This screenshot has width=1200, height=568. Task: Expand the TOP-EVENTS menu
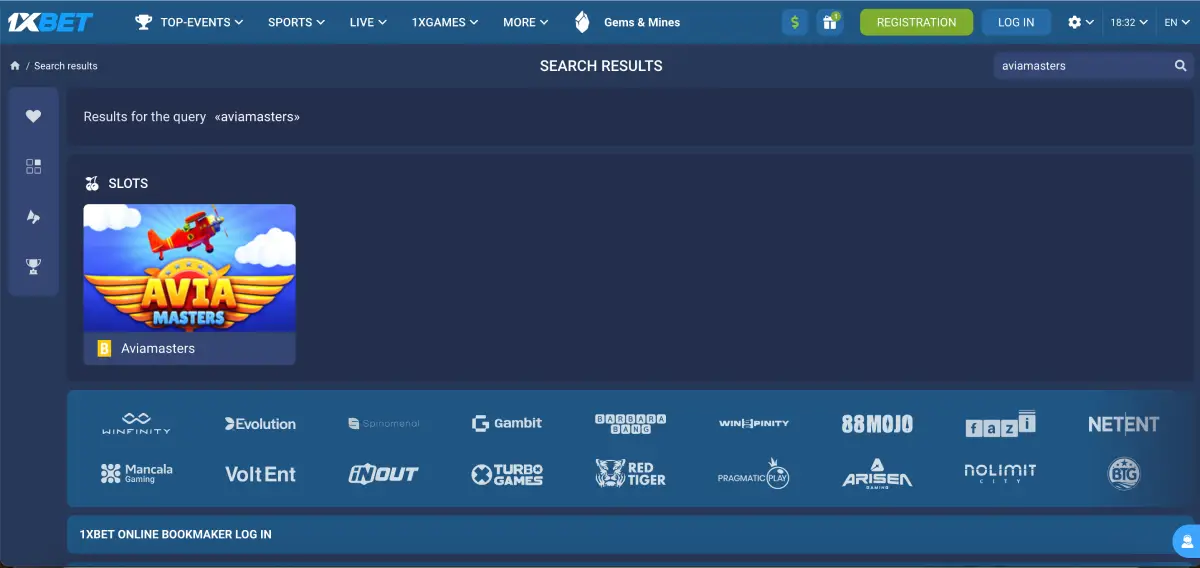(189, 22)
